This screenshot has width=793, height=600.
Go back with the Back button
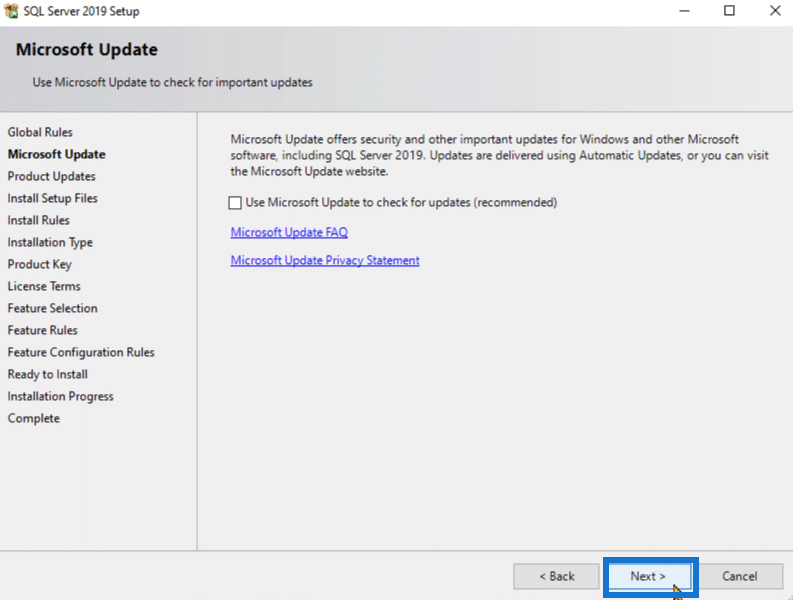coord(556,576)
